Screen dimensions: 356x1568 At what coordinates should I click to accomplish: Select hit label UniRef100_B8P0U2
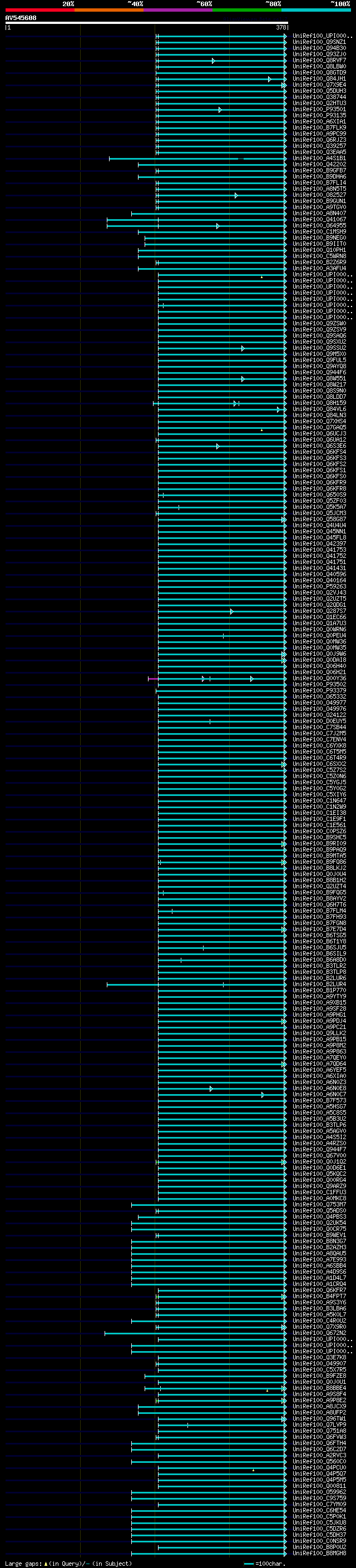(319, 1547)
